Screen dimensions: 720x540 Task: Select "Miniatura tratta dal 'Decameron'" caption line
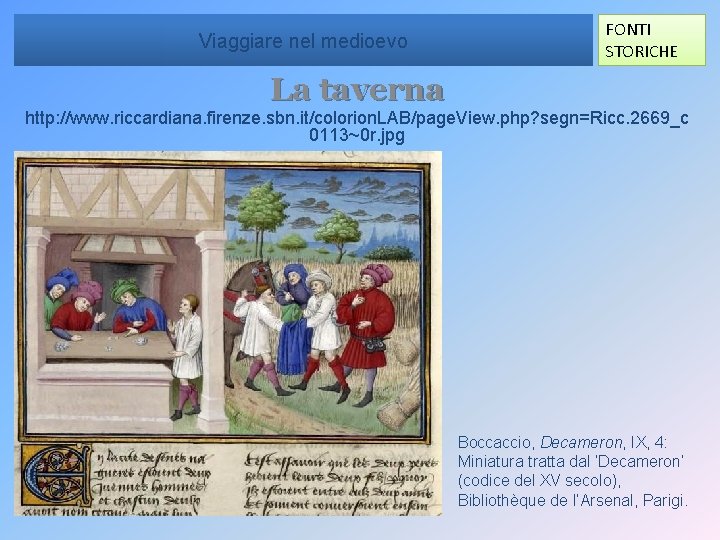[571, 461]
